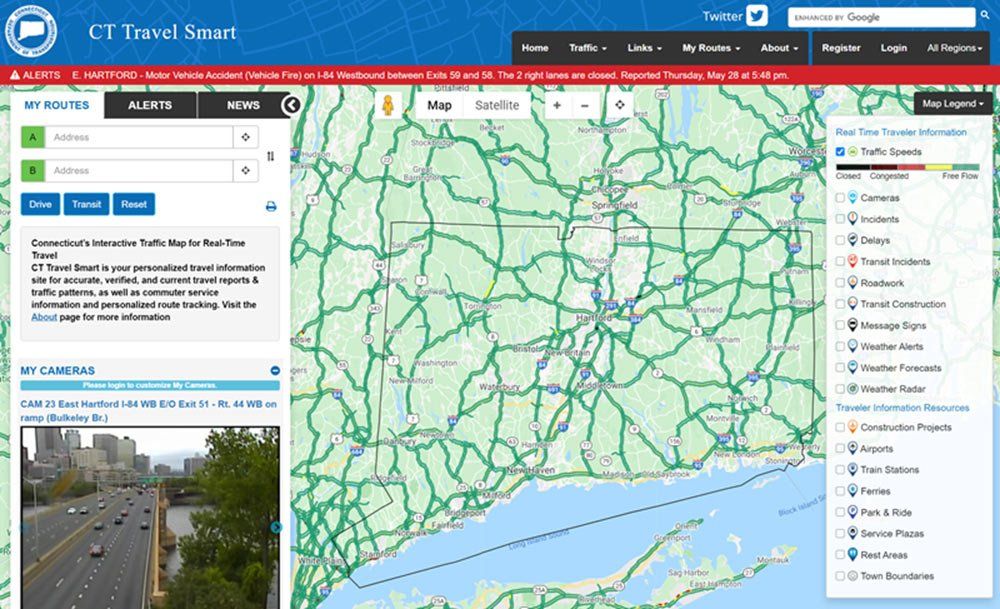Click the Roadwork legend pin icon
The width and height of the screenshot is (1000, 609).
[853, 282]
